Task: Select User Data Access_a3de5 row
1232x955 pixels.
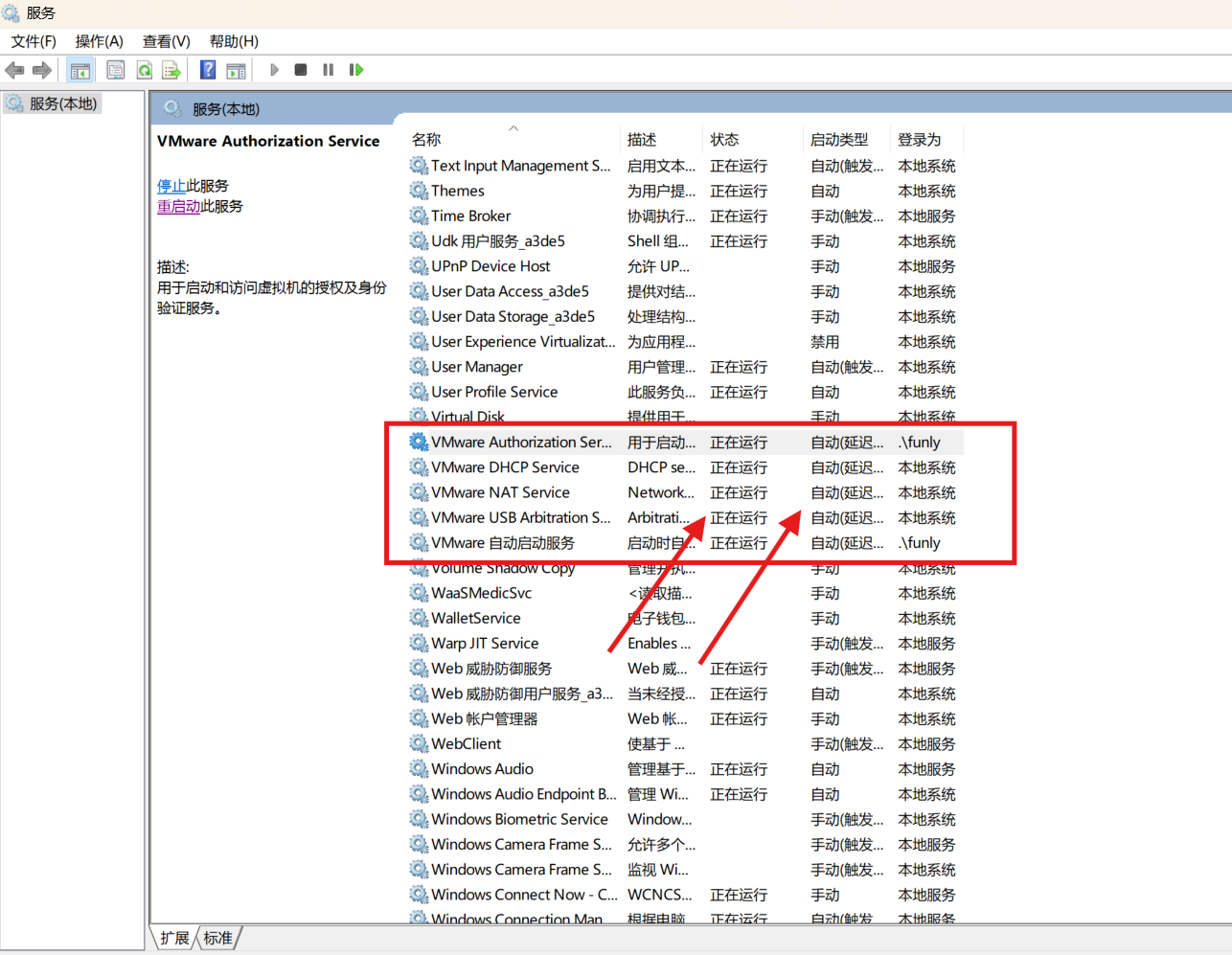Action: (x=685, y=291)
